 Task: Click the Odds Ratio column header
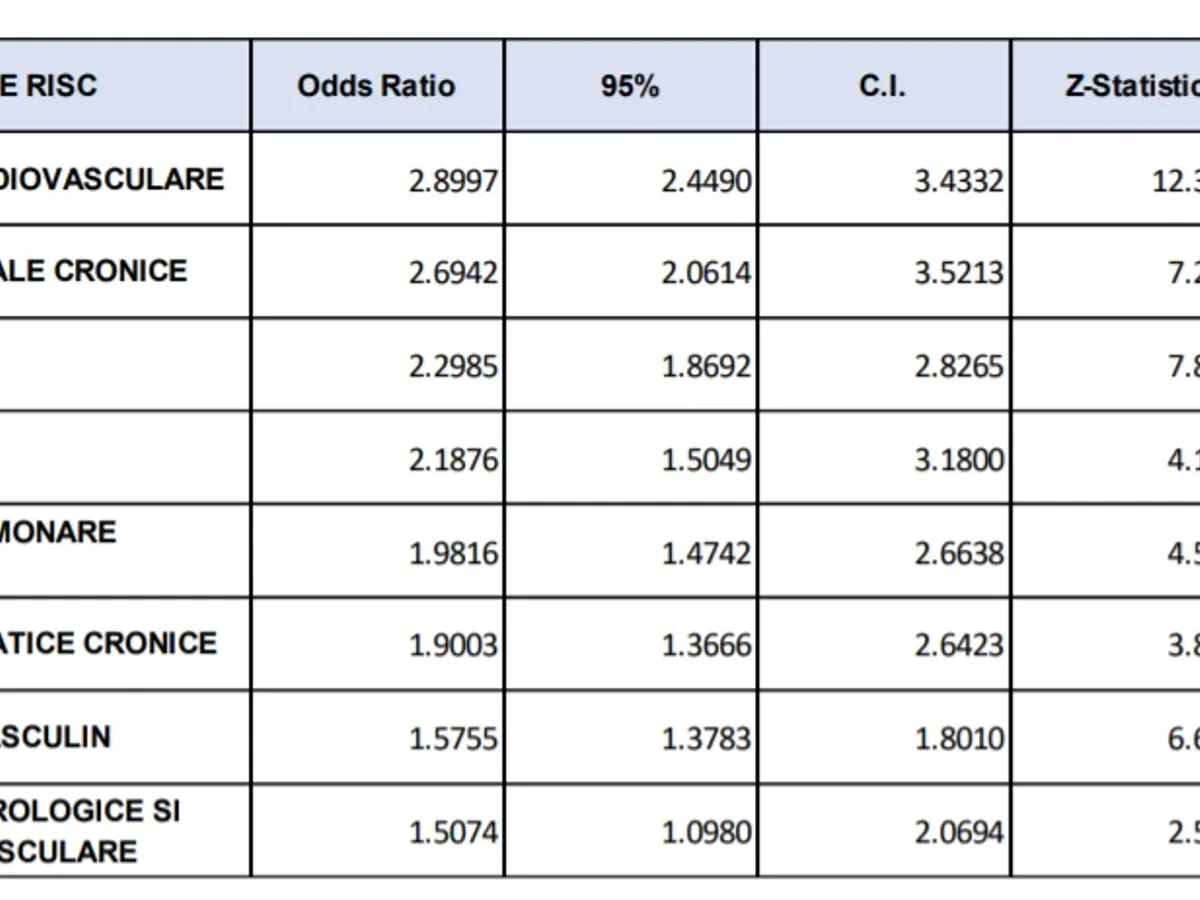(x=376, y=86)
